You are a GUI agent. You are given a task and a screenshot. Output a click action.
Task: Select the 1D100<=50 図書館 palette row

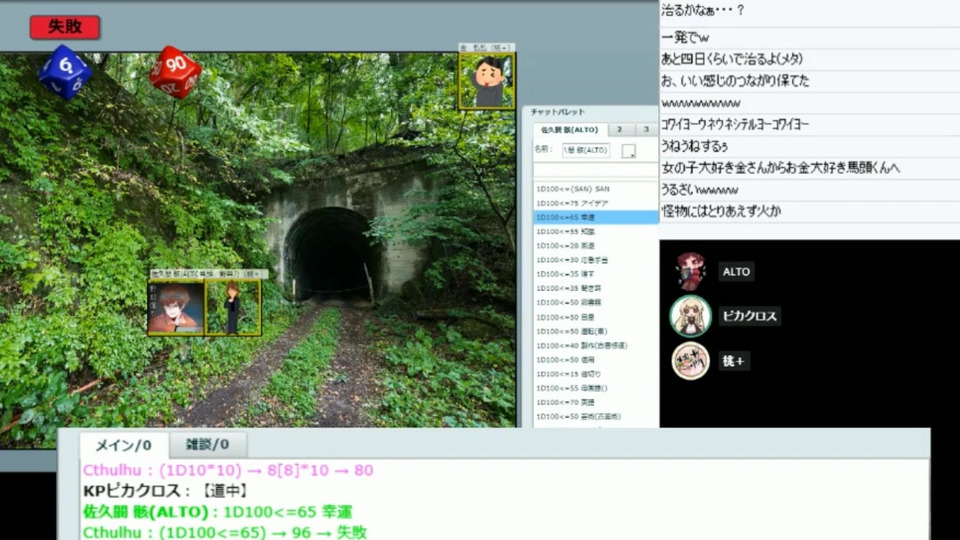[x=596, y=302]
